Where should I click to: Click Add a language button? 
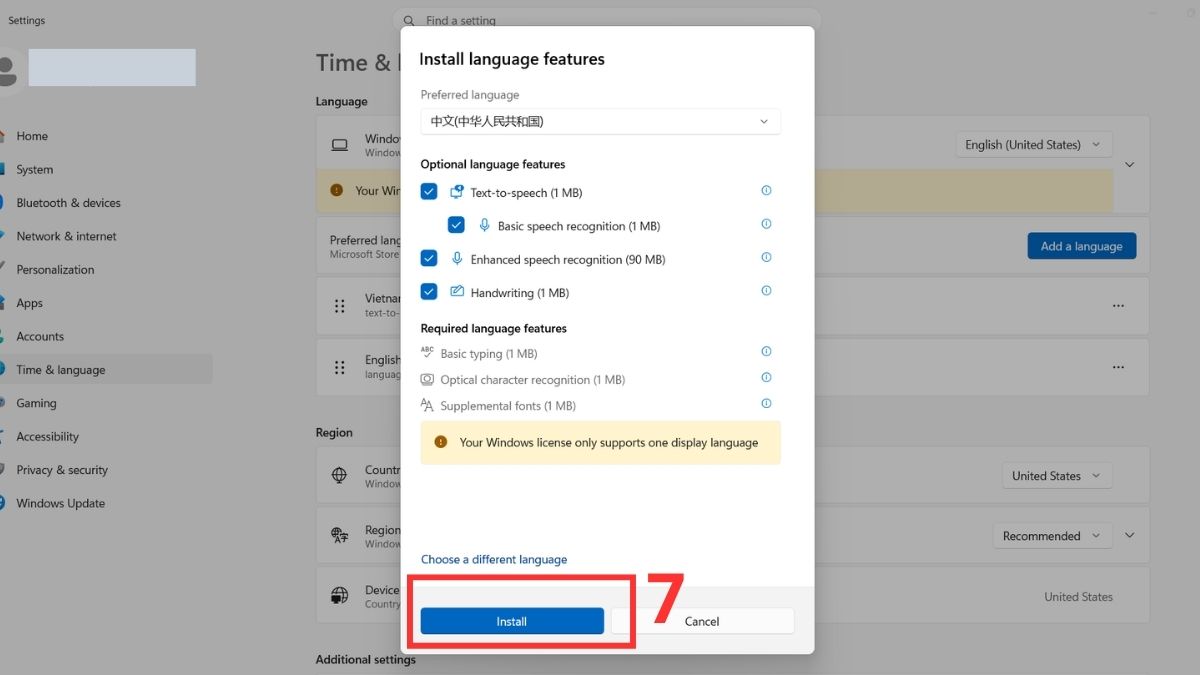(1082, 246)
